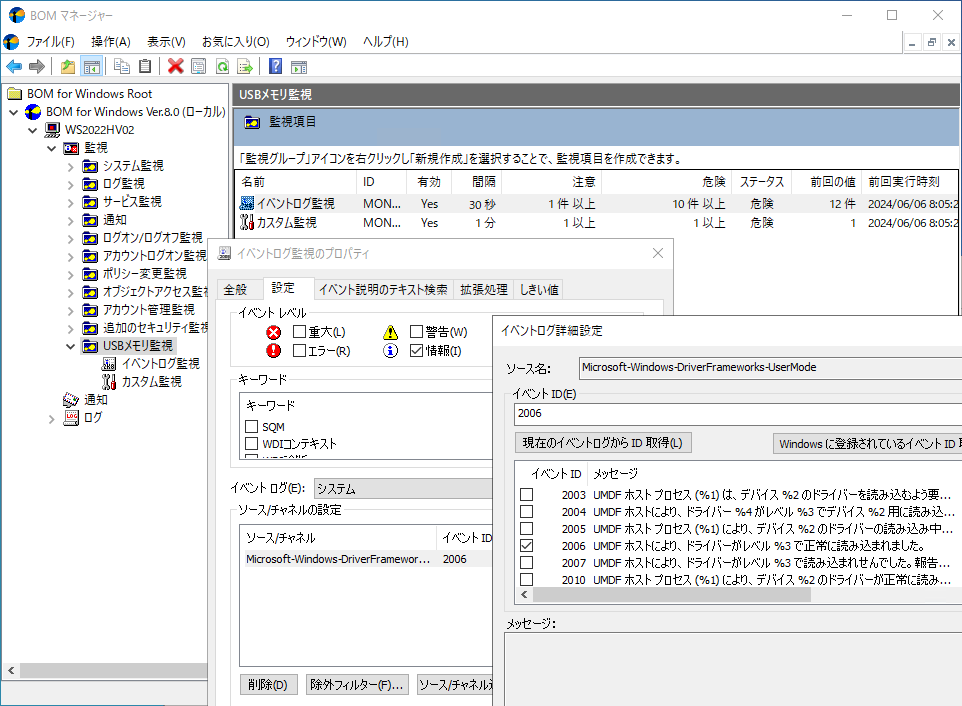Click the properties toolbar icon

[199, 67]
